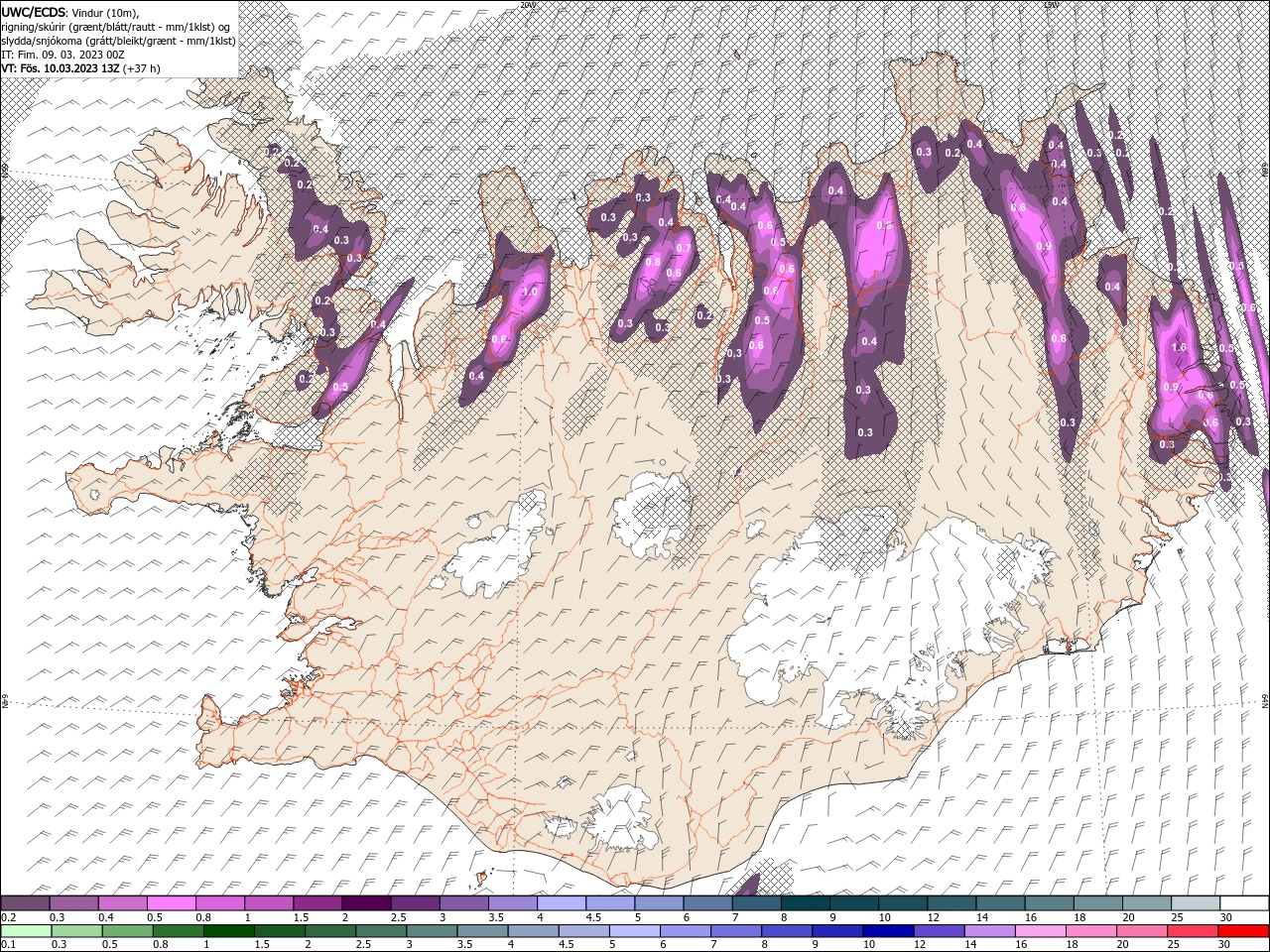This screenshot has height=952, width=1270.
Task: Click the blue swatch labeled 8 in lower row
Action: coord(786,931)
